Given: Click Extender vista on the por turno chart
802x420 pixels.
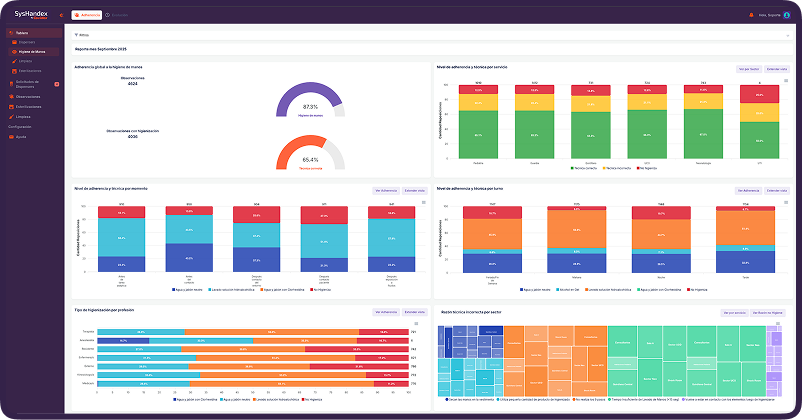Looking at the screenshot, I should click(777, 191).
